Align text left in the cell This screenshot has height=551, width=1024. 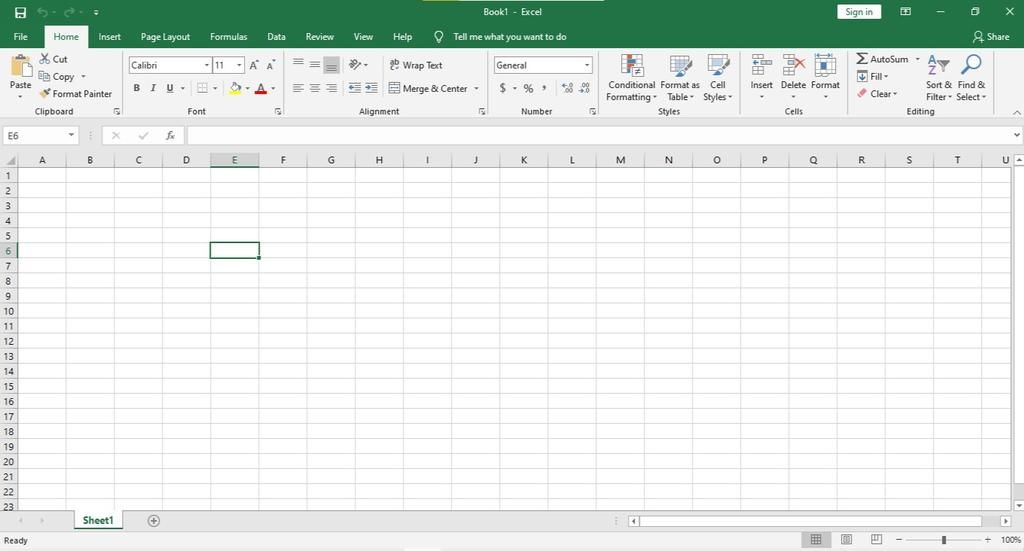click(x=298, y=88)
